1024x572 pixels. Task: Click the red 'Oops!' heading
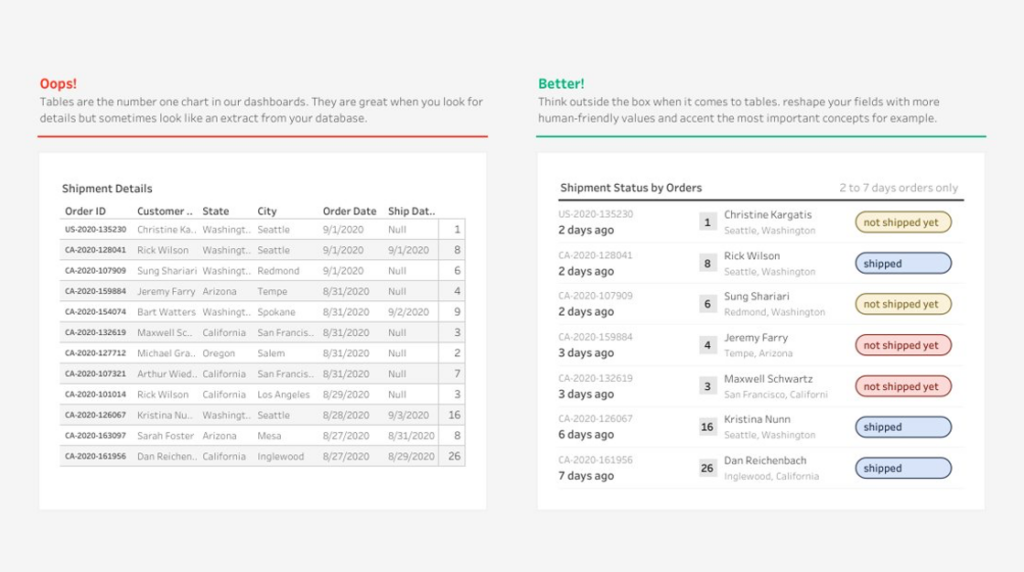(x=58, y=84)
